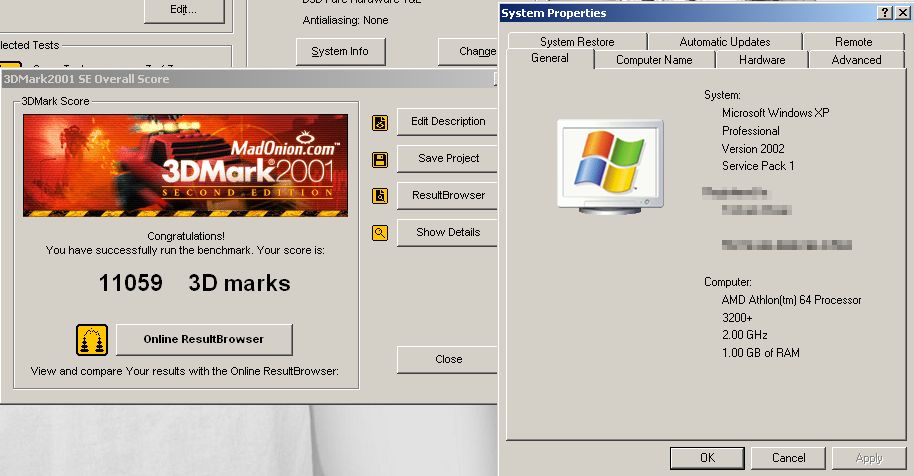Click the System Info button

[x=340, y=52]
